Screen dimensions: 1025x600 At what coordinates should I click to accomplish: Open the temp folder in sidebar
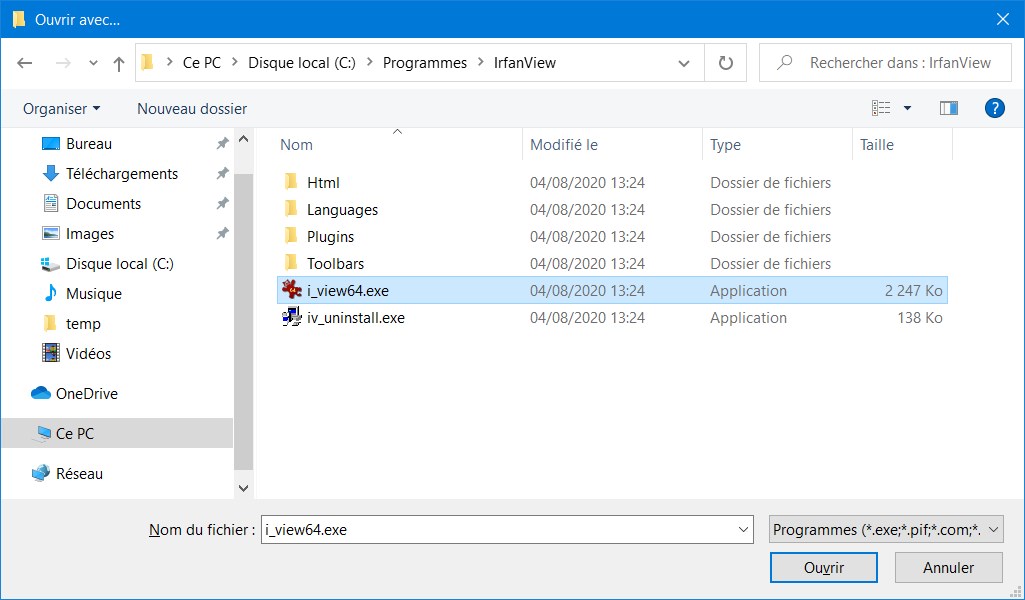[x=83, y=324]
